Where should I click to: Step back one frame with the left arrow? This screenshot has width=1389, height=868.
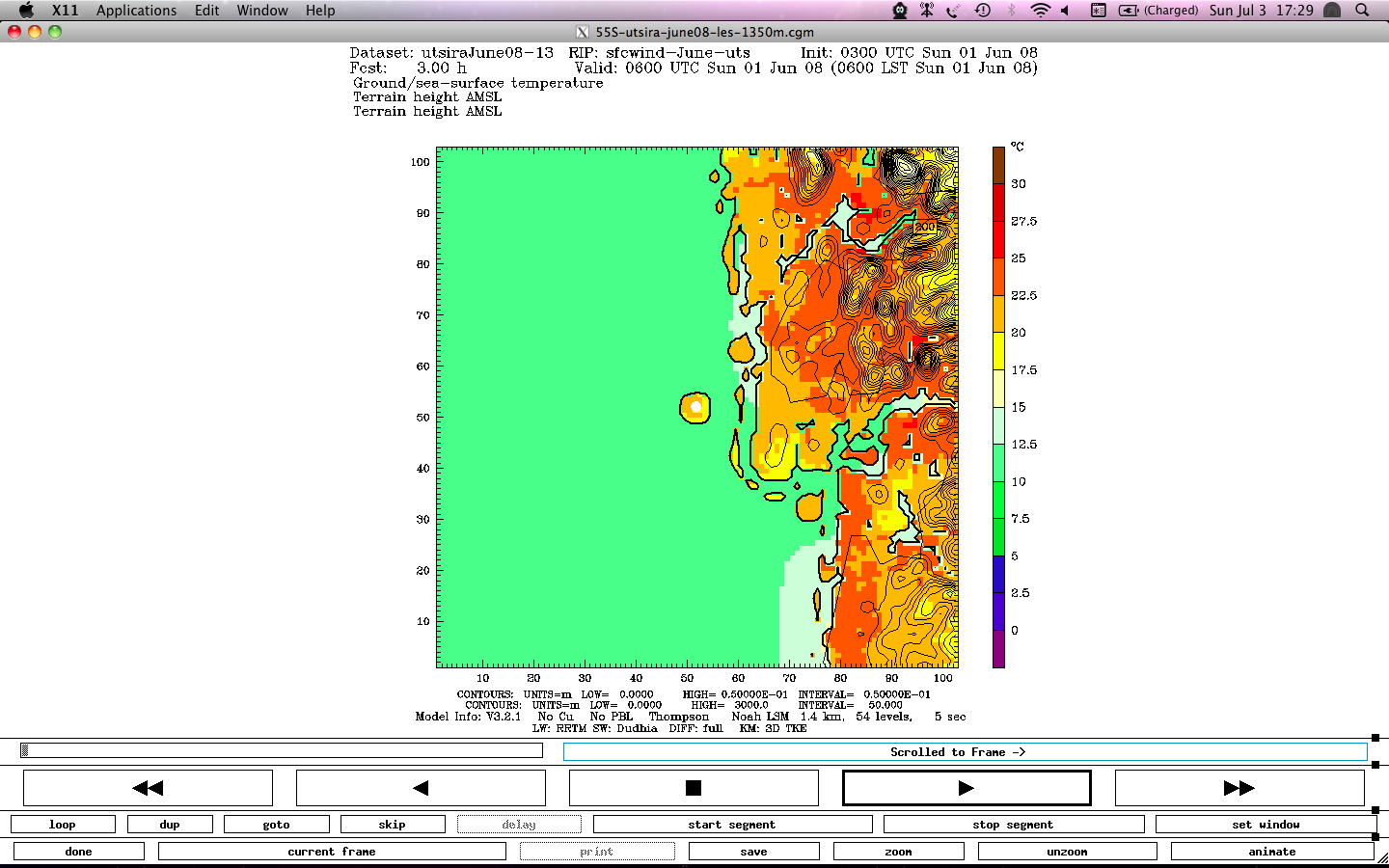421,788
